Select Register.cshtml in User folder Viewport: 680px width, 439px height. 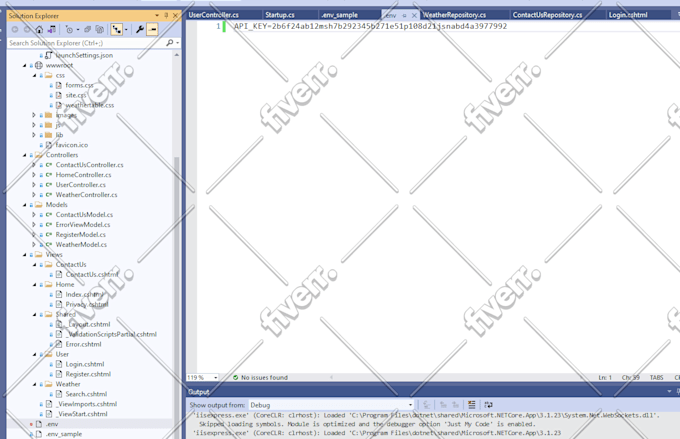point(88,374)
